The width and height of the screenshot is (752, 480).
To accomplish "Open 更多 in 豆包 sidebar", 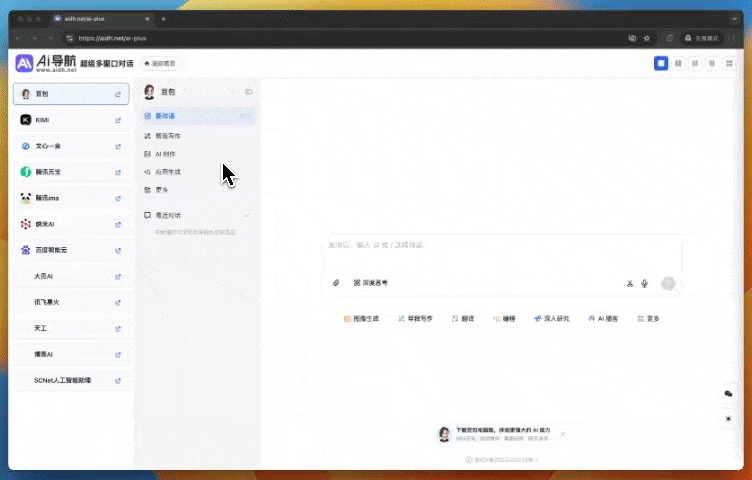I will click(x=198, y=190).
